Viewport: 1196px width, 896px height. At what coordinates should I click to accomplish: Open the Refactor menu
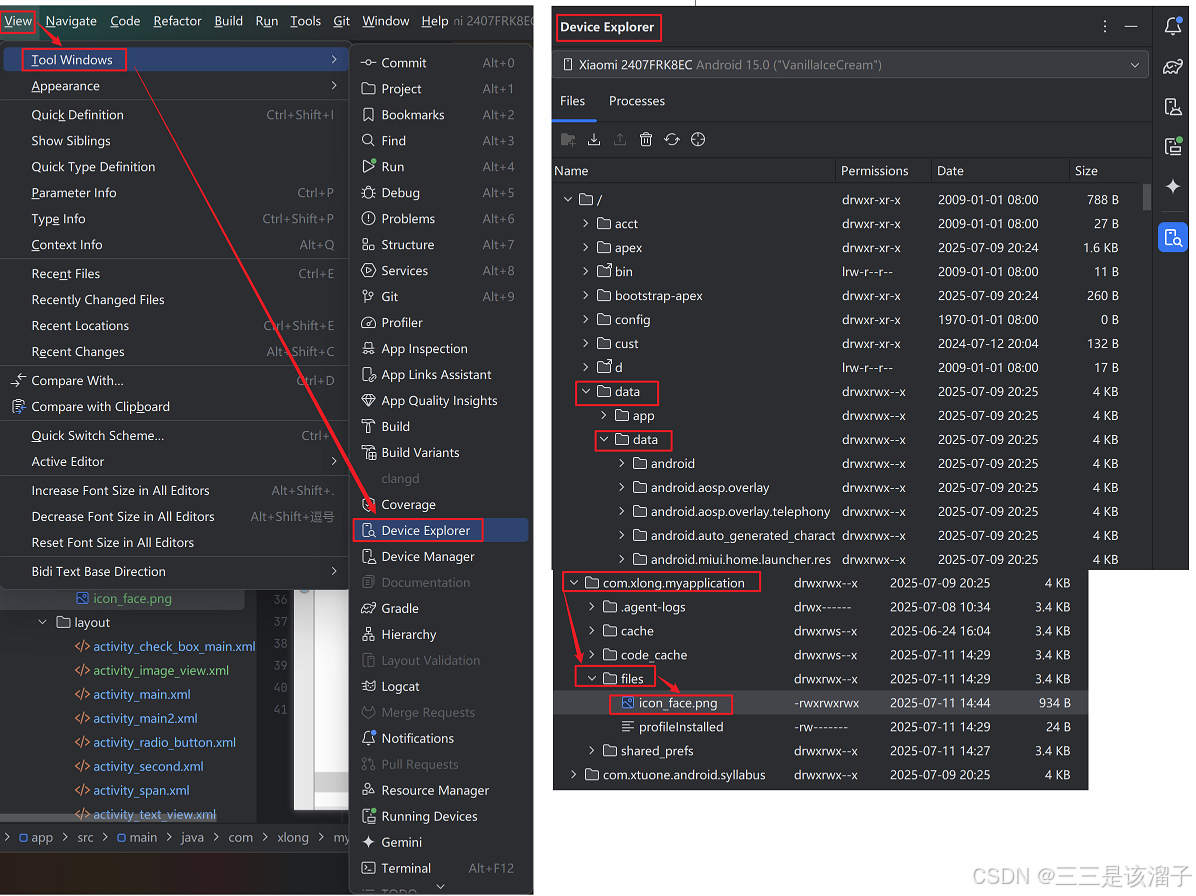(177, 21)
